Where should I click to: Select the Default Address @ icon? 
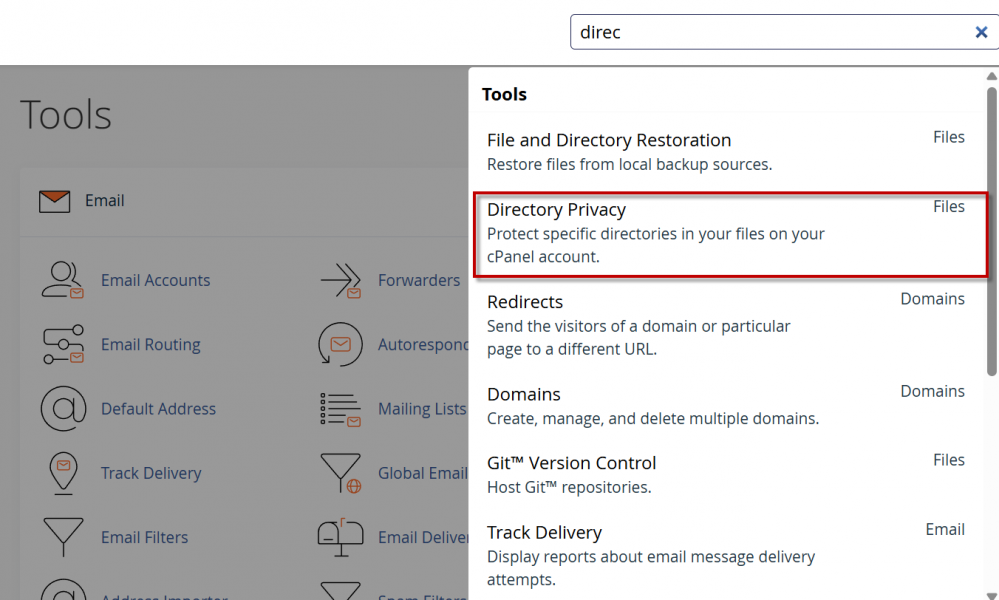point(63,408)
